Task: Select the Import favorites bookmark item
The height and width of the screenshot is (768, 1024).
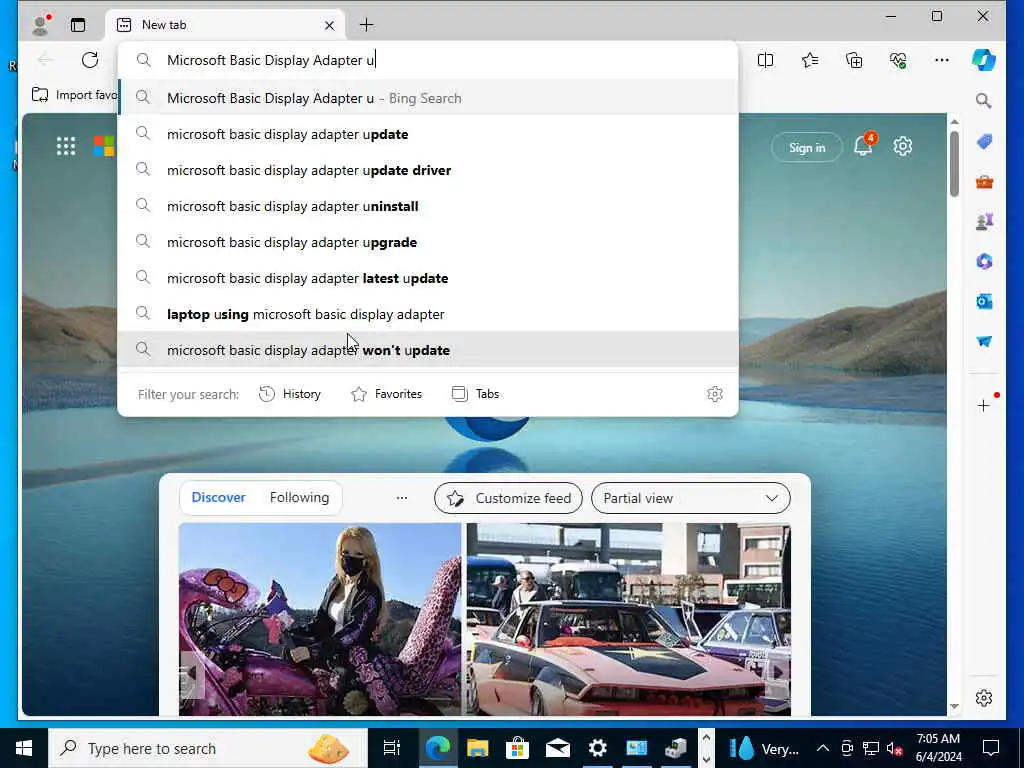Action: (74, 95)
